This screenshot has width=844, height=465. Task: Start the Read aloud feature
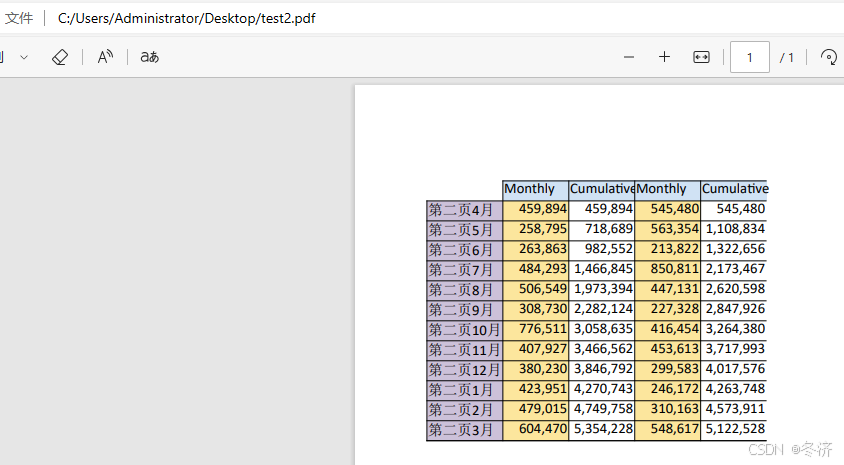click(x=106, y=57)
